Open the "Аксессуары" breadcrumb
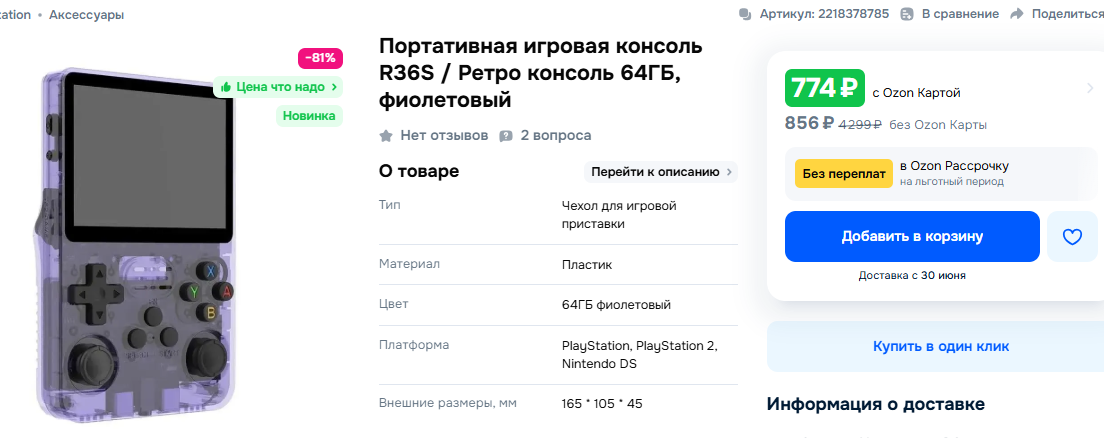 (x=87, y=15)
